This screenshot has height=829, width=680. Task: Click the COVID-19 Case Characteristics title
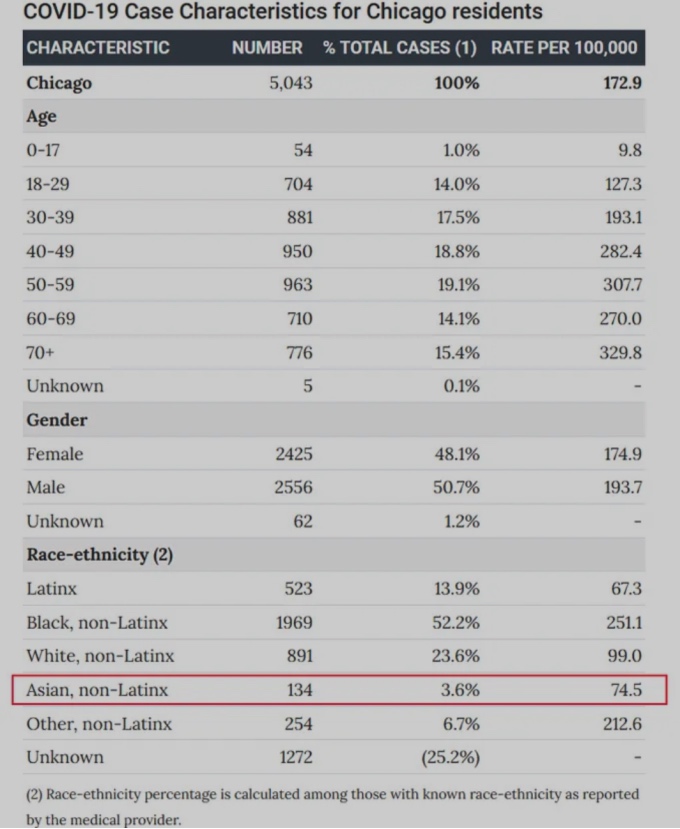283,11
